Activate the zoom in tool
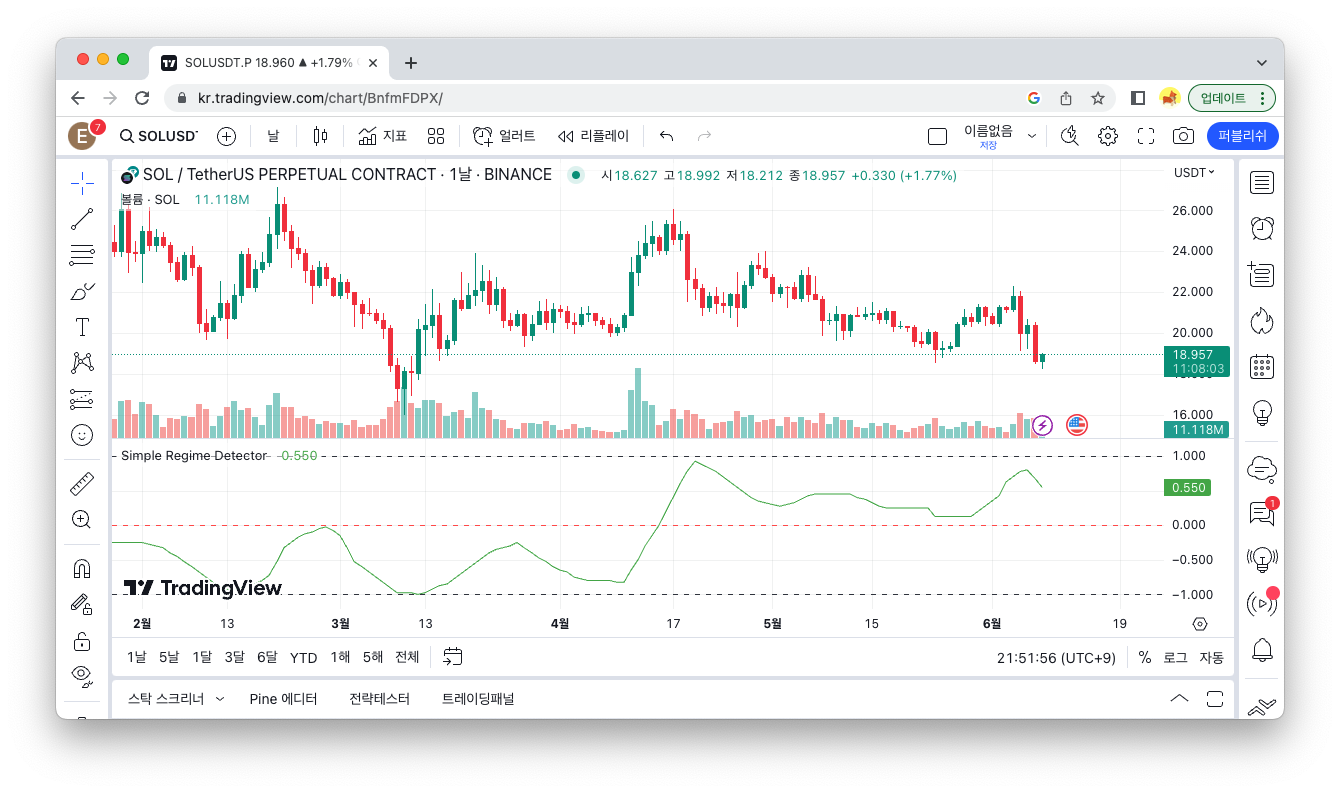Viewport: 1340px width, 793px height. pos(82,520)
